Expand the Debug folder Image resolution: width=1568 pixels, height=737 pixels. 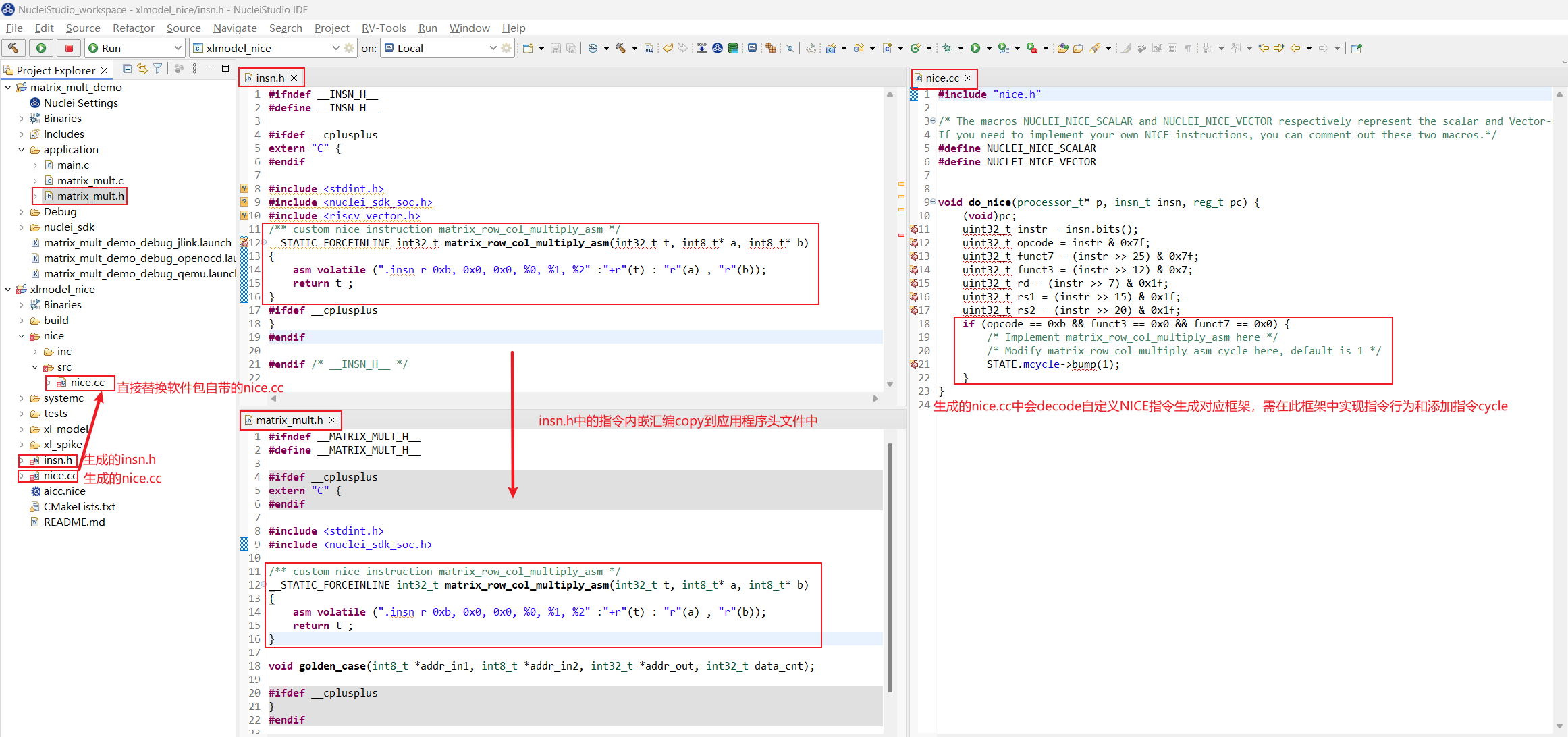(x=22, y=211)
